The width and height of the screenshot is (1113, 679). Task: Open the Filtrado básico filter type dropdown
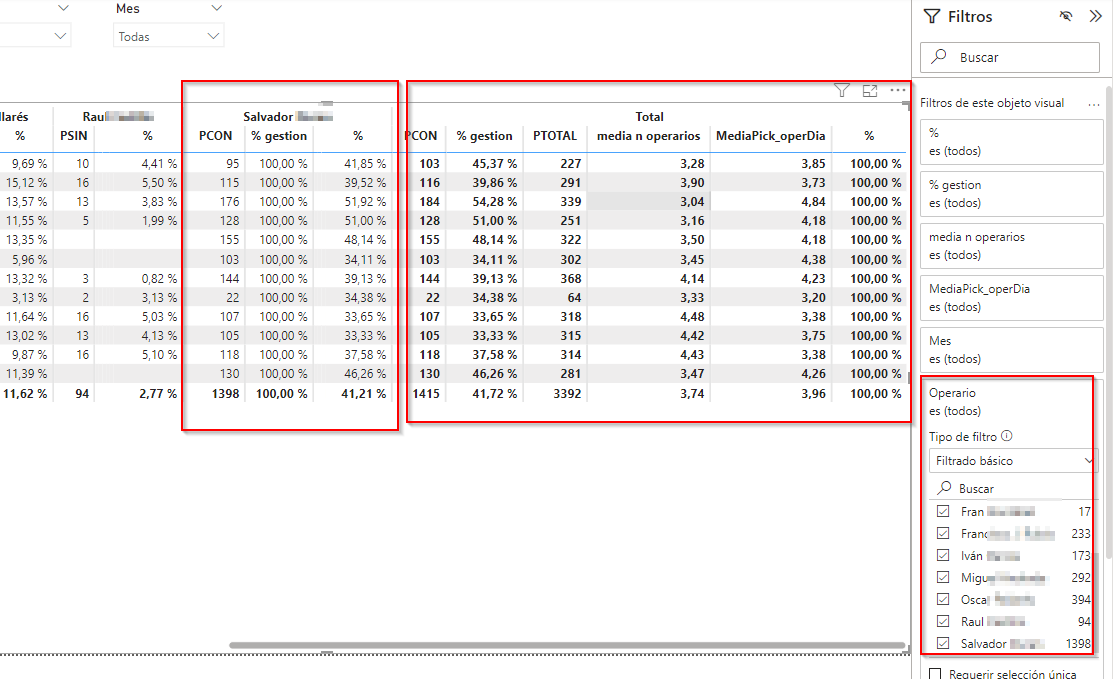point(1013,460)
